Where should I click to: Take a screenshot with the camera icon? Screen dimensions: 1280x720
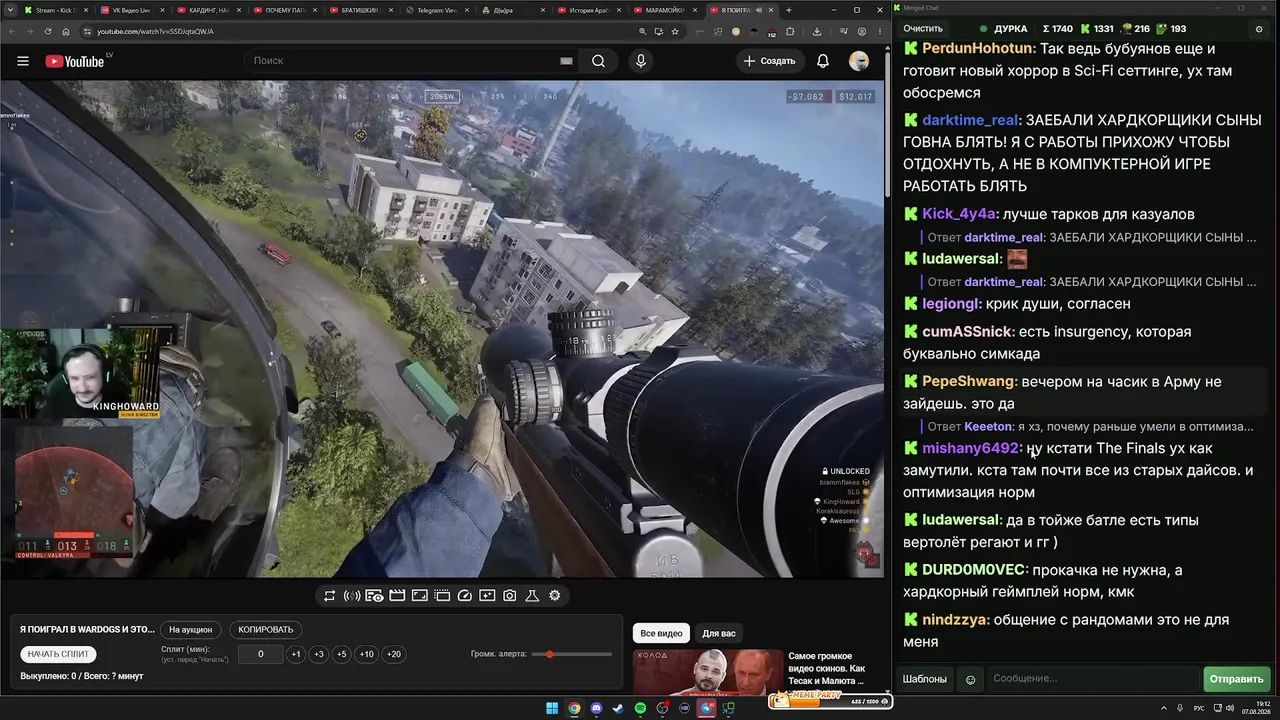tap(510, 596)
